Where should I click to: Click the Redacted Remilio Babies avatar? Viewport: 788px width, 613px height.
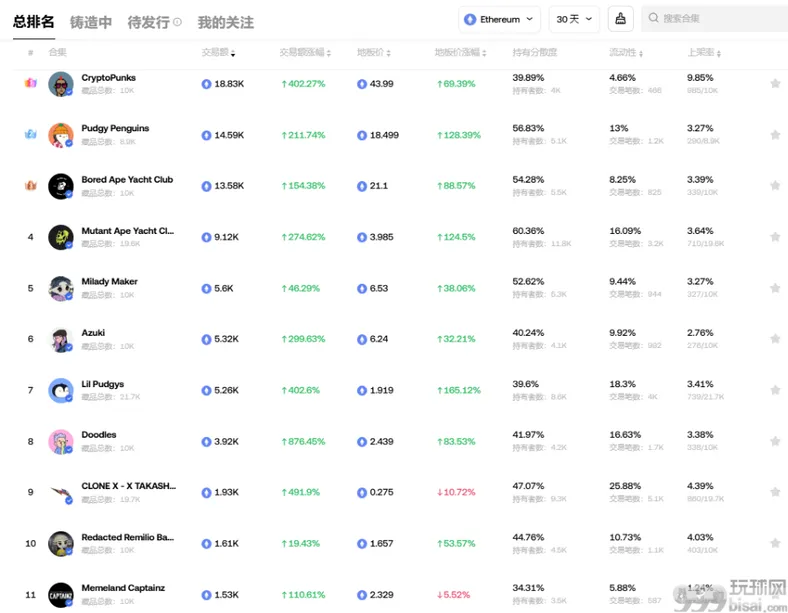(61, 544)
